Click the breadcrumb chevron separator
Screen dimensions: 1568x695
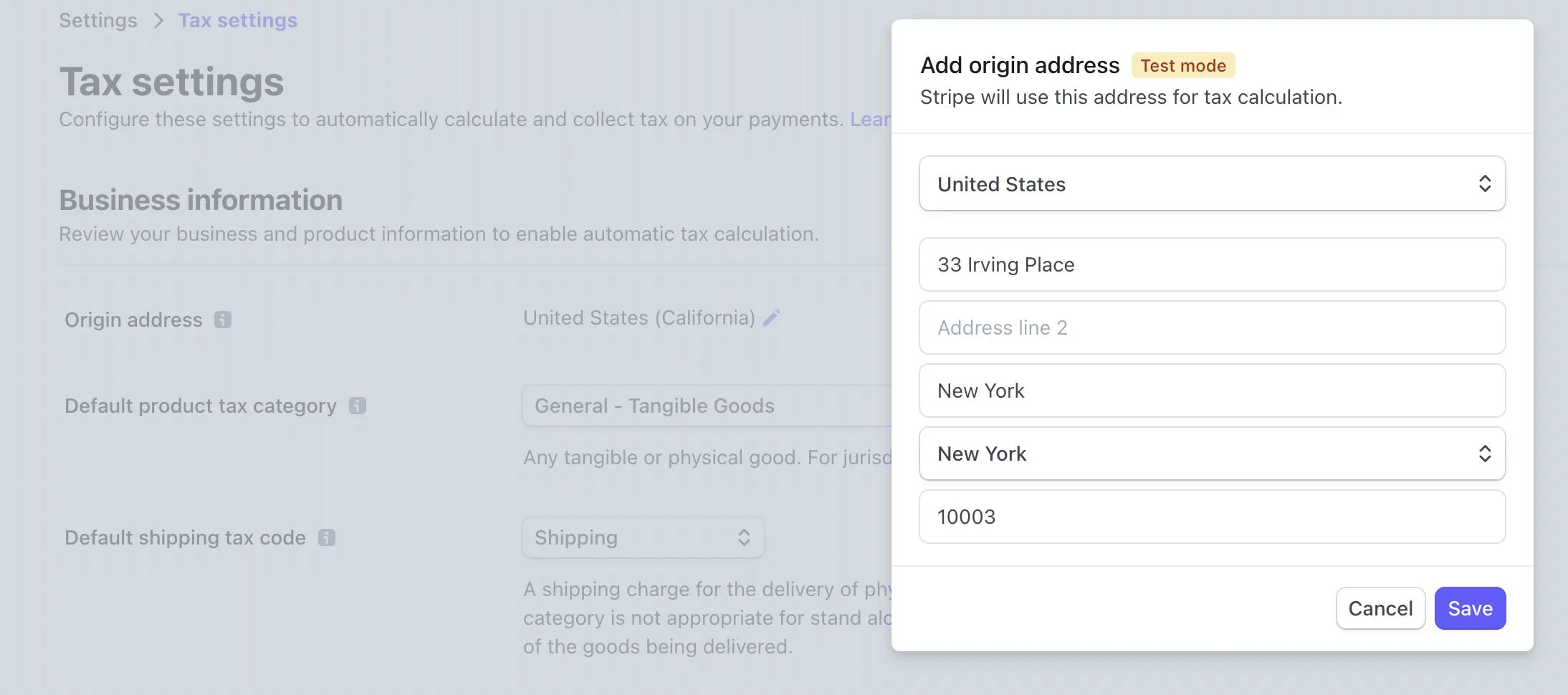pyautogui.click(x=158, y=21)
